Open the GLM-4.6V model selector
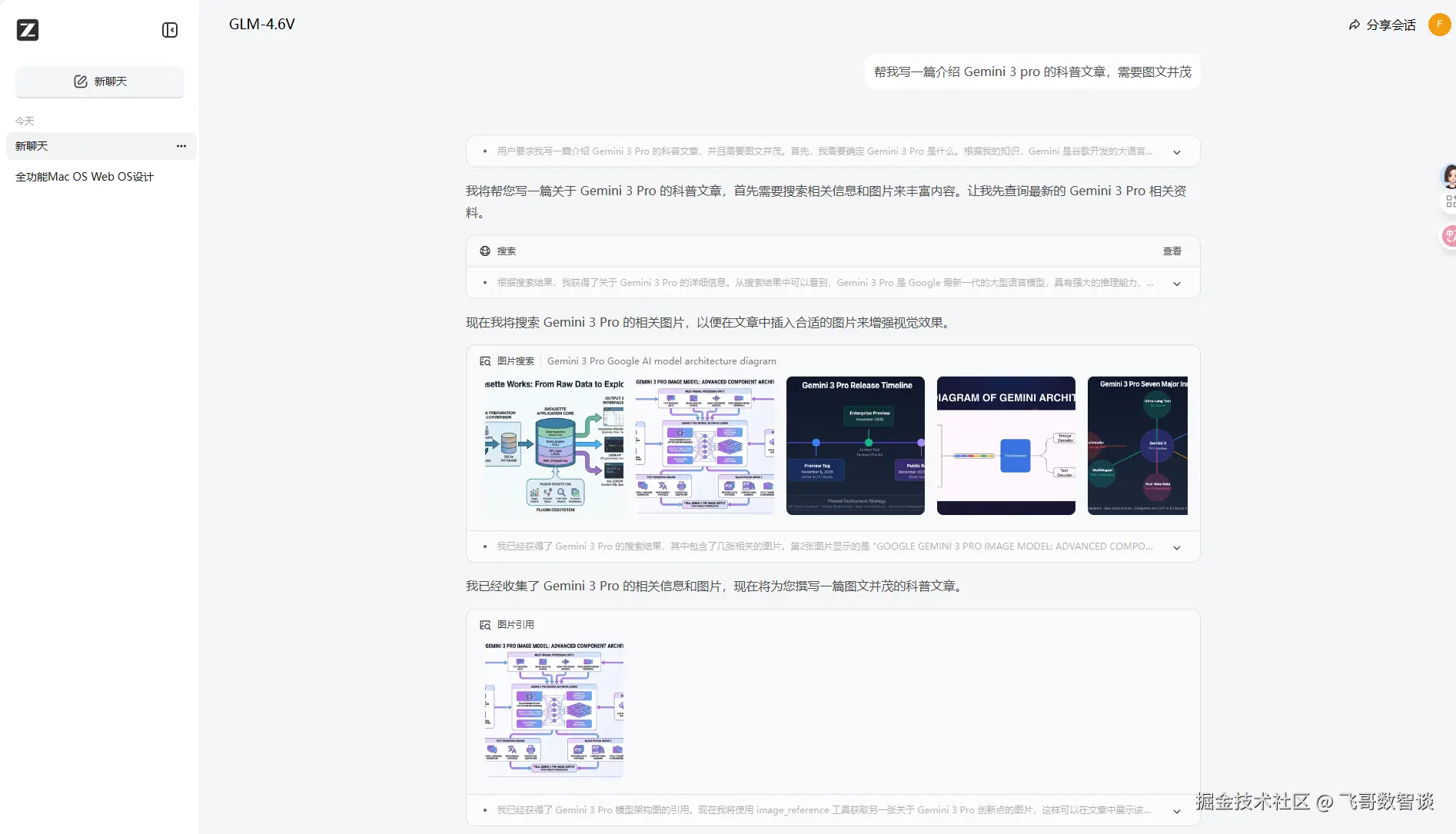This screenshot has height=834, width=1456. 262,24
